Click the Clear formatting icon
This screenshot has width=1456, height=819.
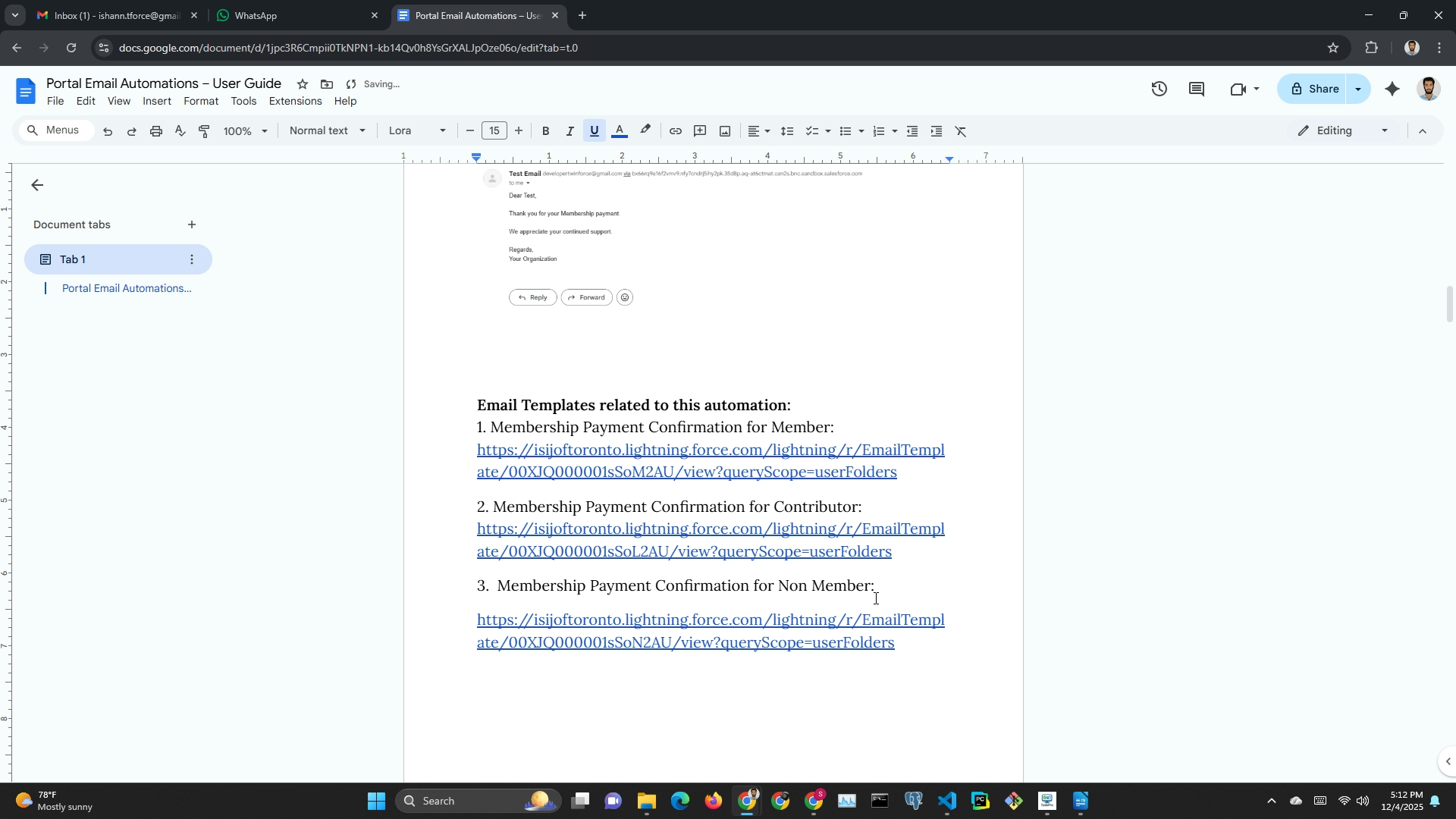tap(960, 131)
